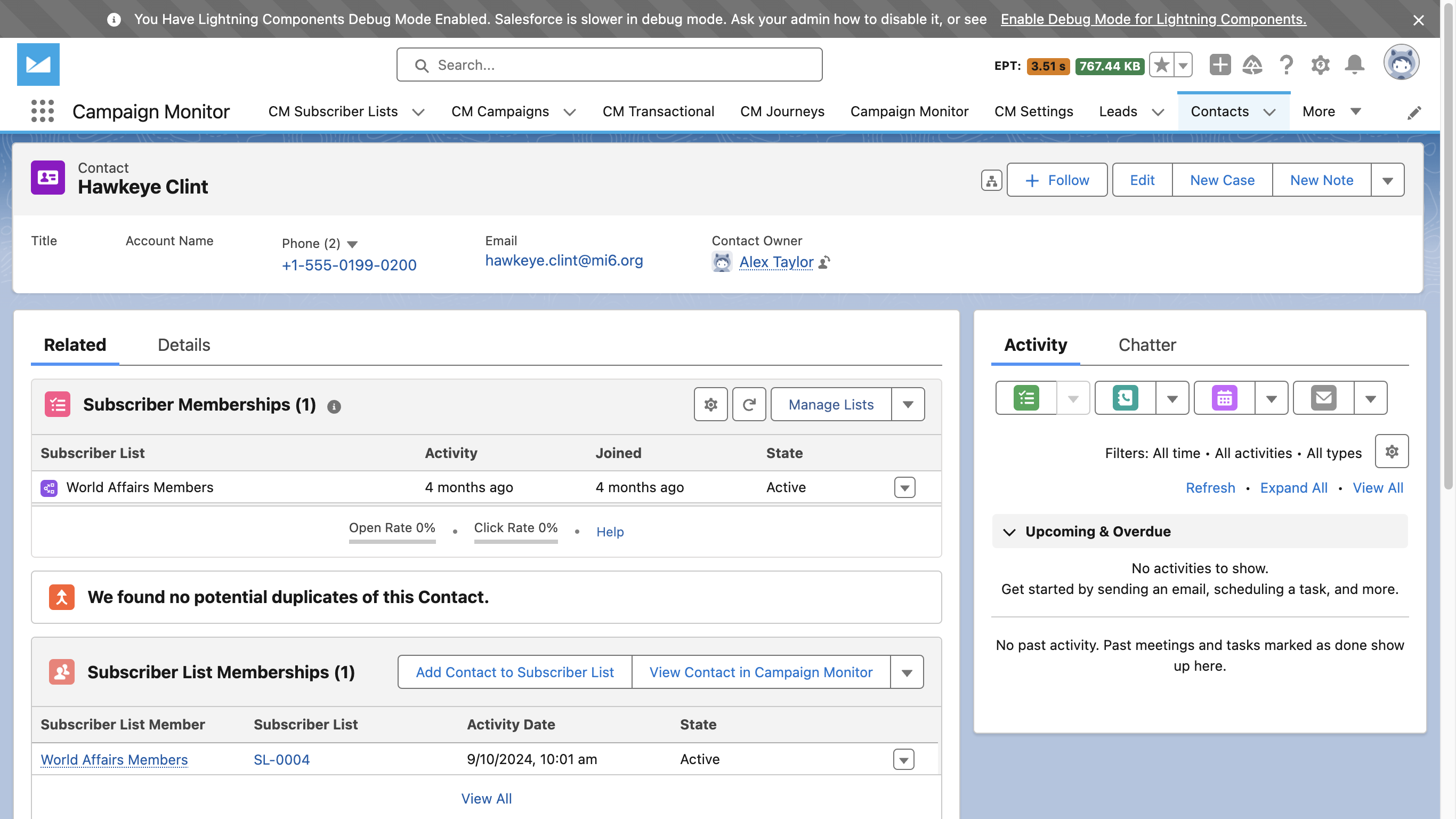Viewport: 1456px width, 819px height.
Task: Open activity timeline filter settings gear
Action: tap(1392, 451)
